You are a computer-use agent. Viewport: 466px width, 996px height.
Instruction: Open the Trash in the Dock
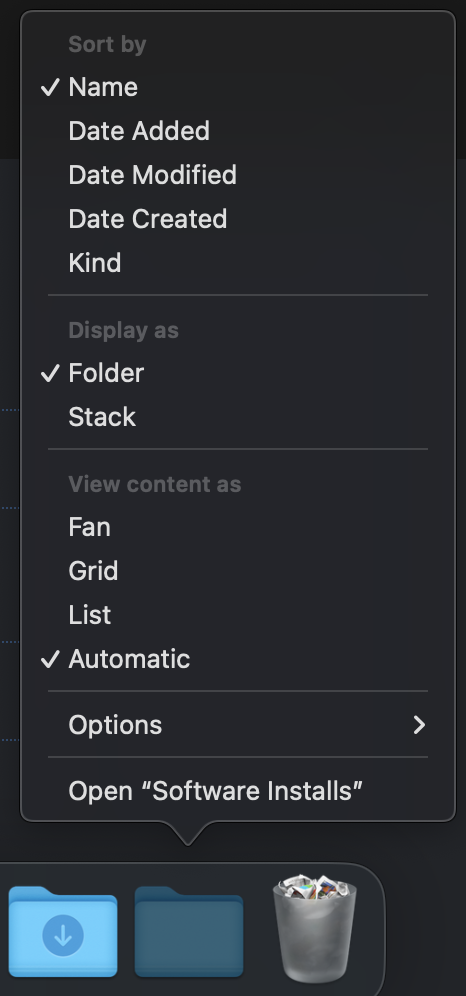coord(314,928)
